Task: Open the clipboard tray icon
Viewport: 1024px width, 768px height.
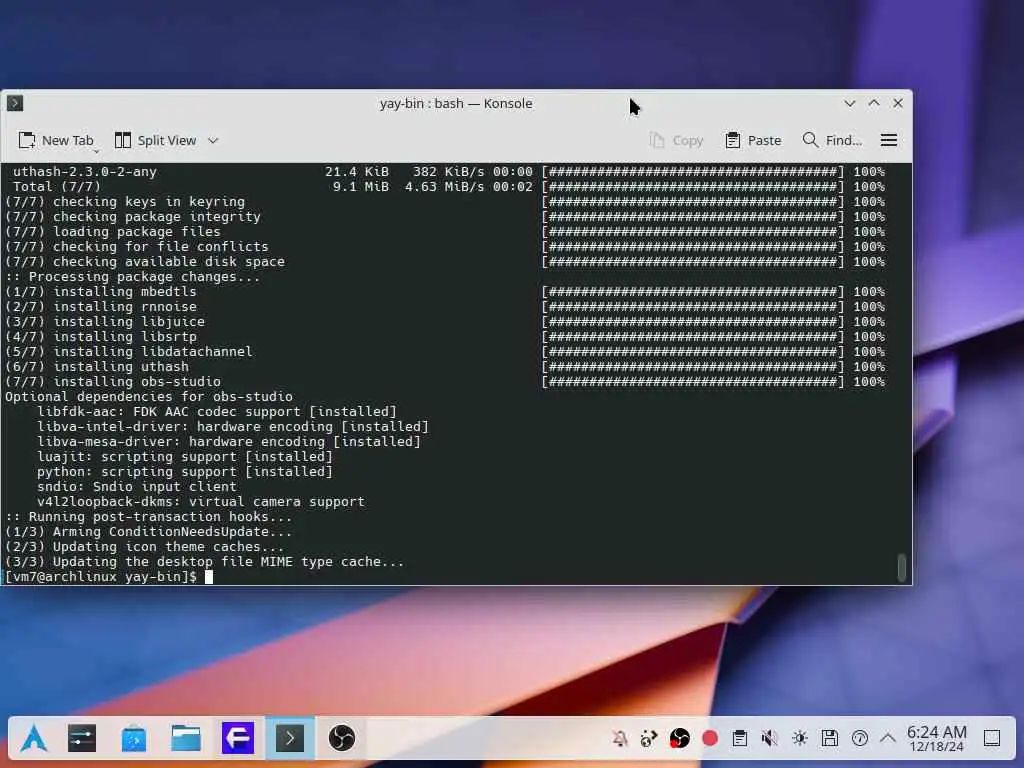Action: tap(740, 739)
